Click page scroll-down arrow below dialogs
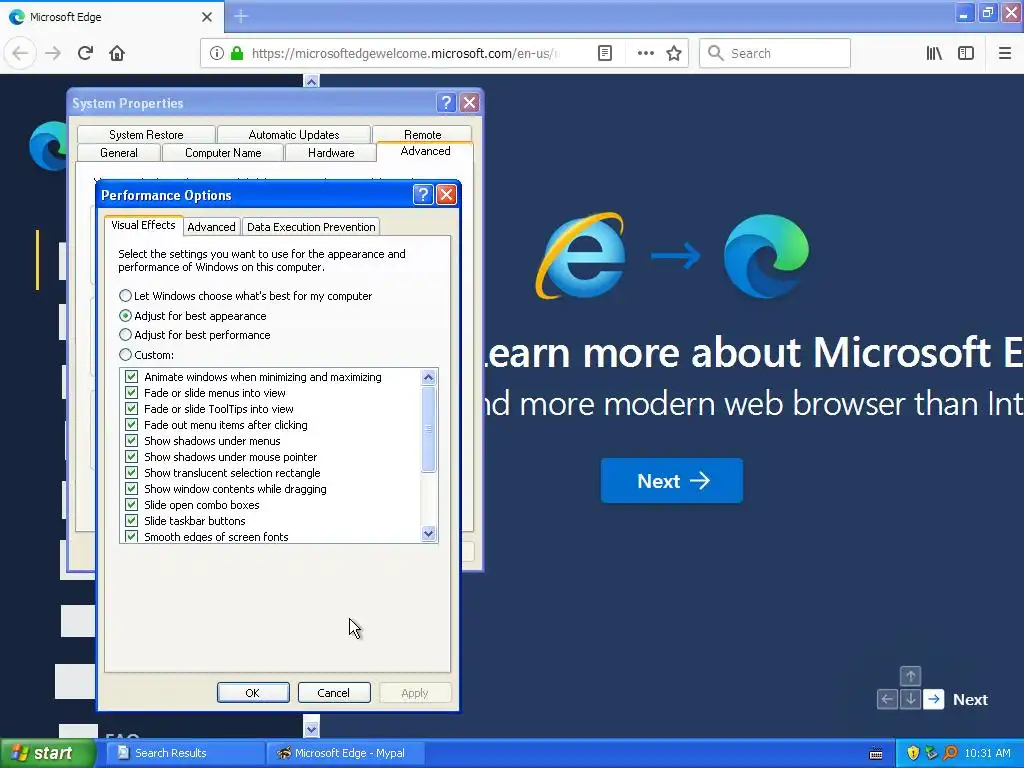 click(x=312, y=728)
